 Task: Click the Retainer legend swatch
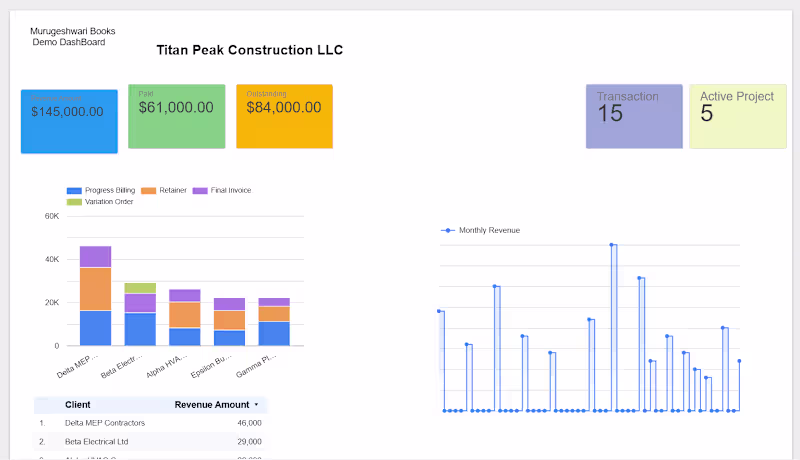click(148, 191)
